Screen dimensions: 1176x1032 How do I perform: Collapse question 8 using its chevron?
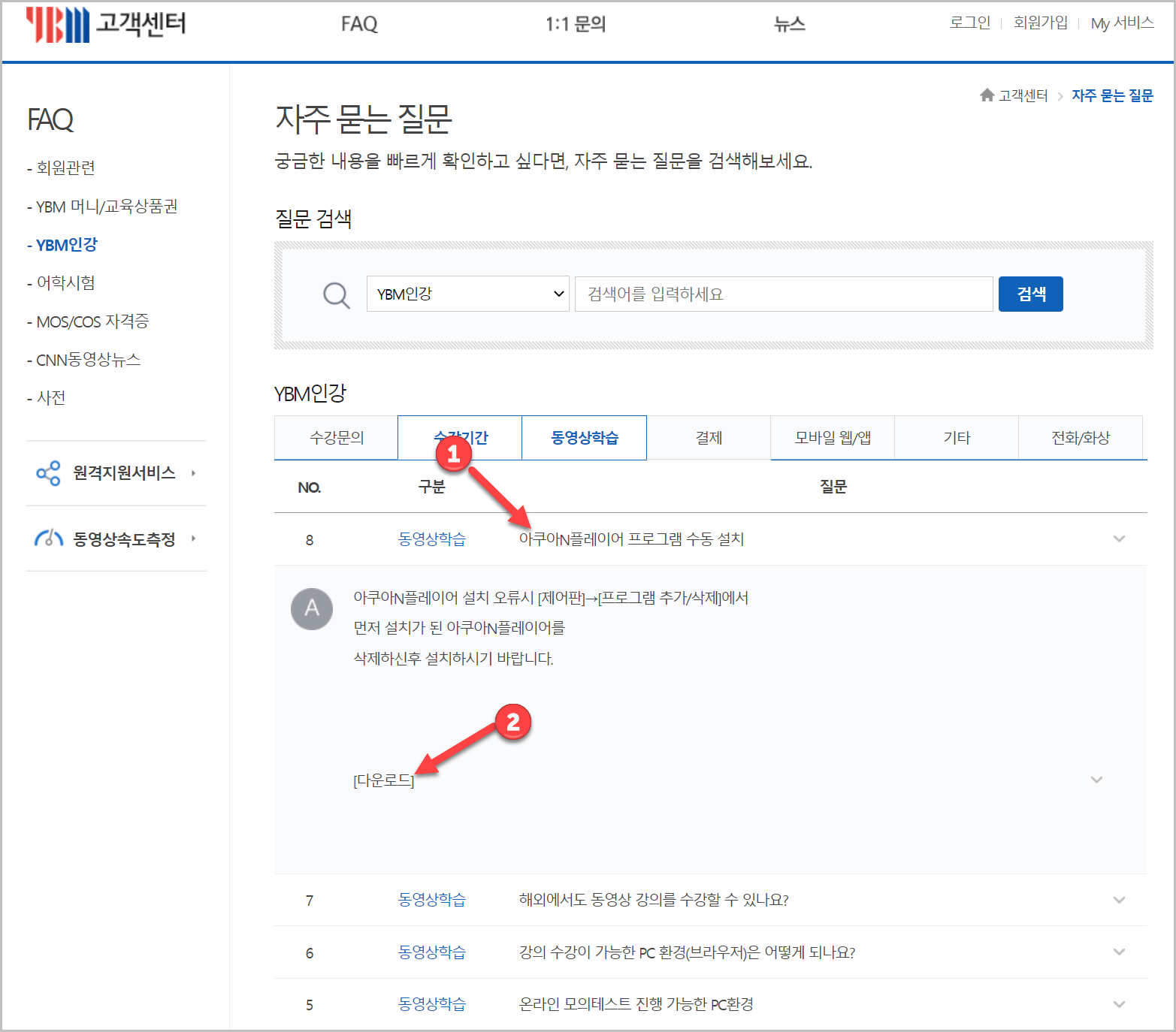(x=1119, y=539)
